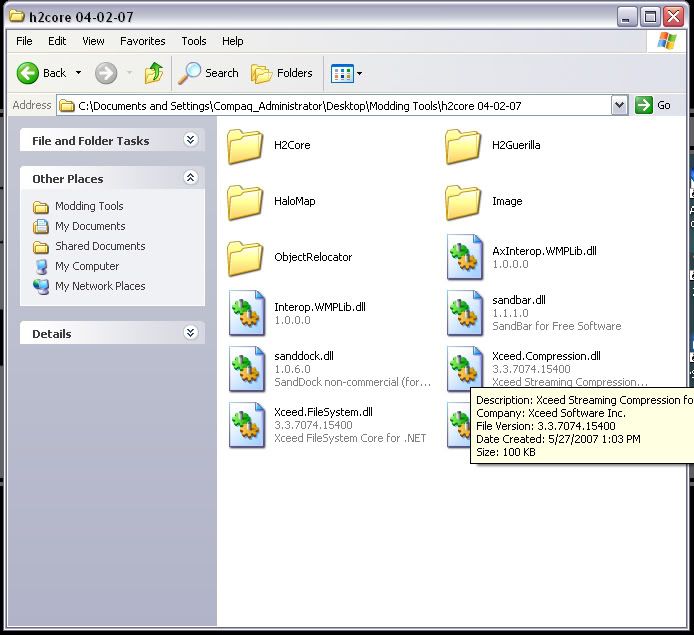Maximize the h2core 04-02-07 window

coord(650,17)
